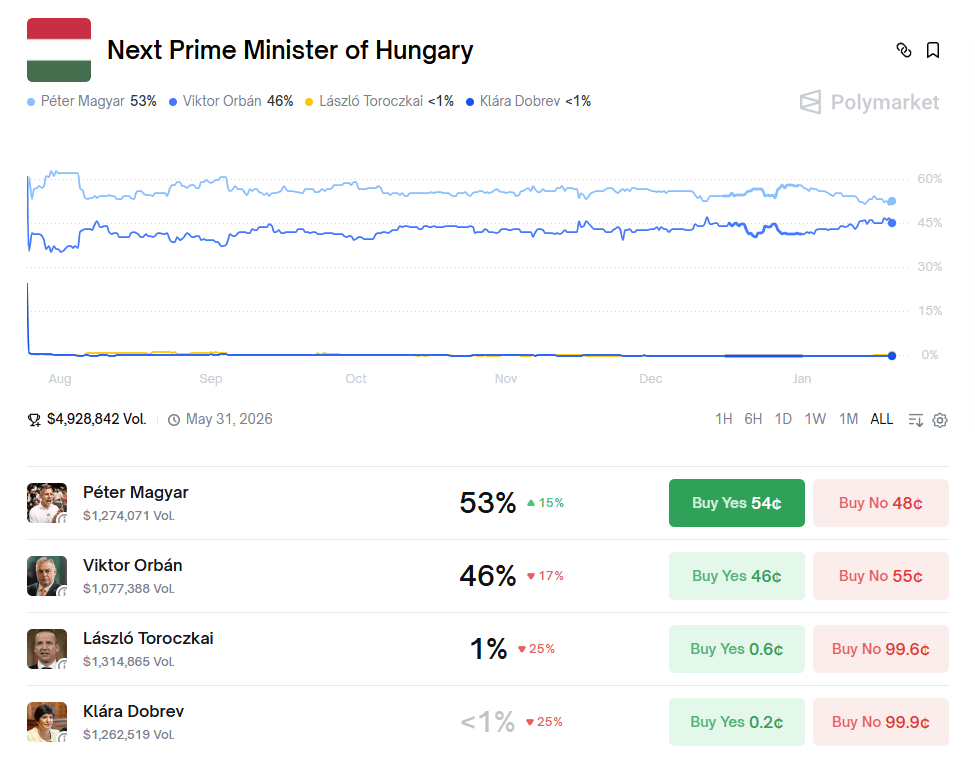
Task: Click the trophy volume icon
Action: 34,420
